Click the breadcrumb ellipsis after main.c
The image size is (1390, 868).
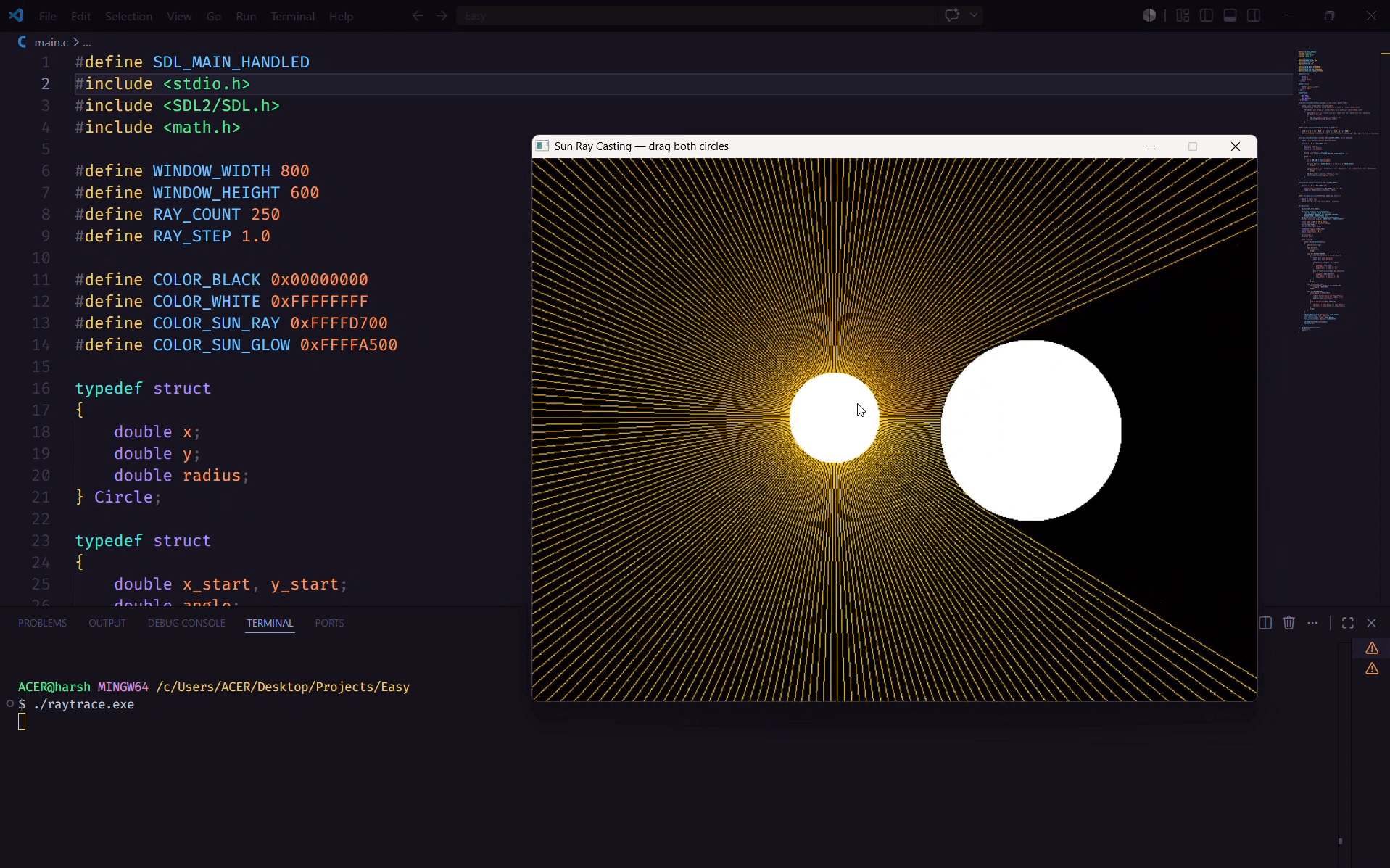87,43
